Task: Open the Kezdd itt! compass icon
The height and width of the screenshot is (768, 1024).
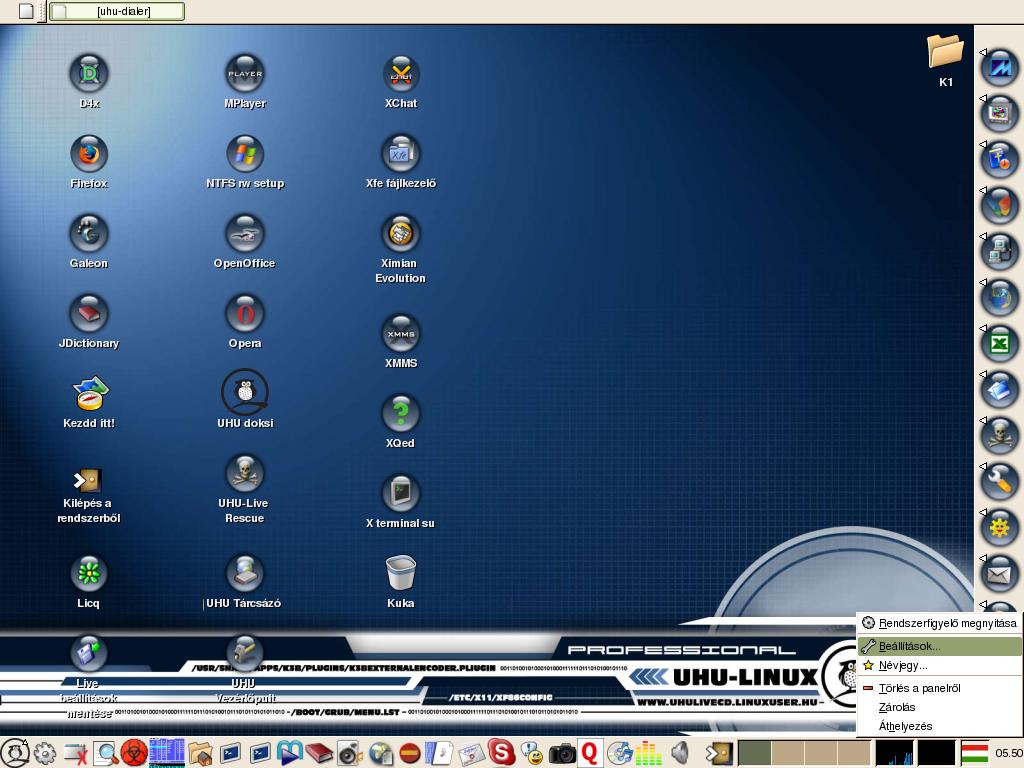Action: point(89,393)
